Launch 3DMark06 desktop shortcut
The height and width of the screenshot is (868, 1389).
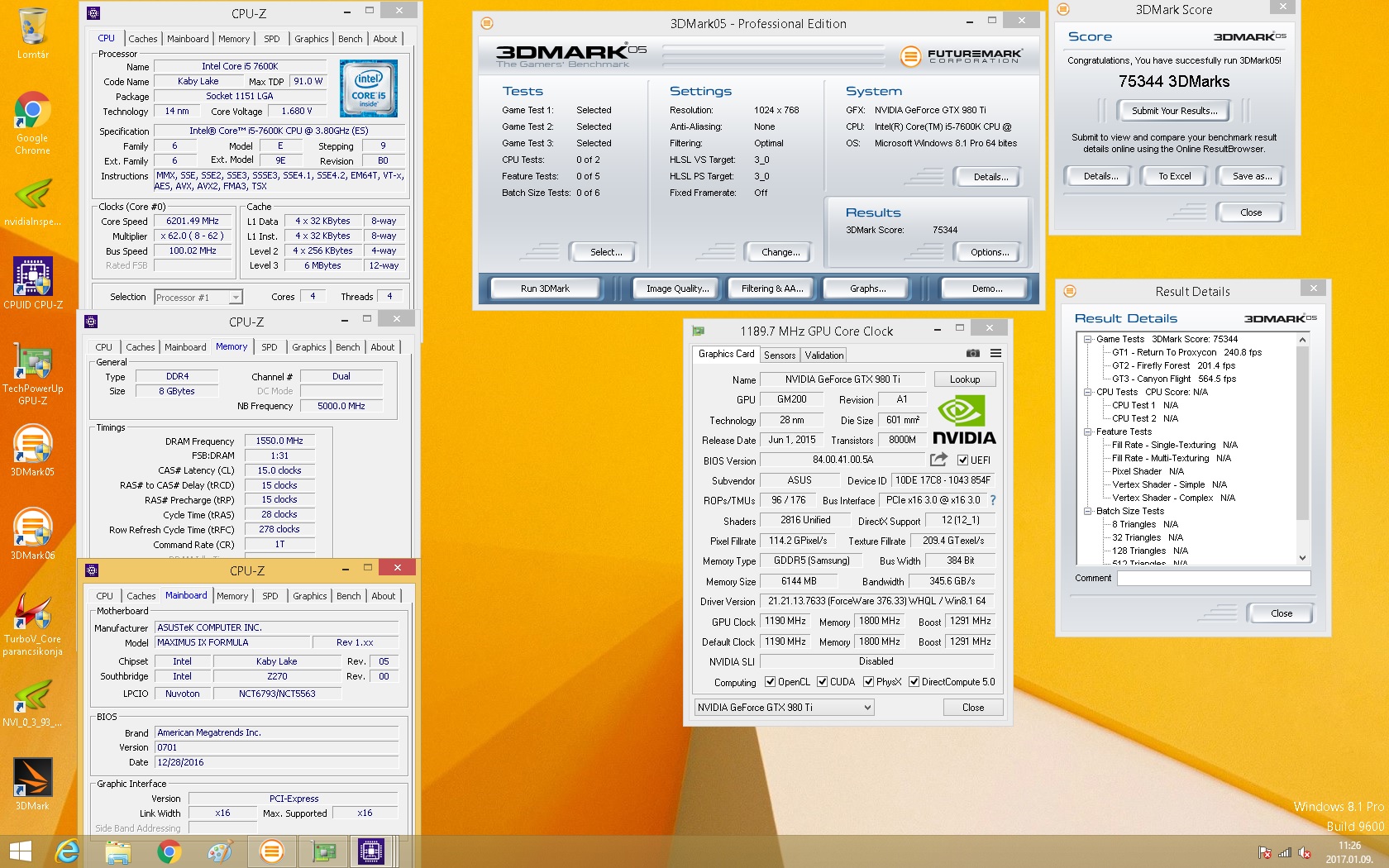[33, 534]
